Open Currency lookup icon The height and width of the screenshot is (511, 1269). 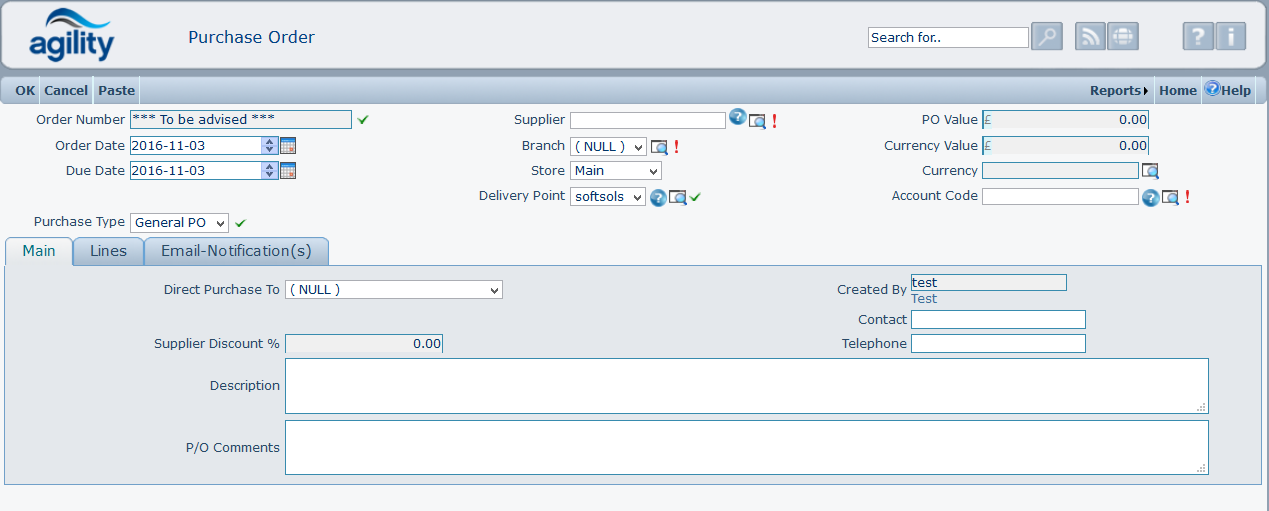click(1150, 171)
